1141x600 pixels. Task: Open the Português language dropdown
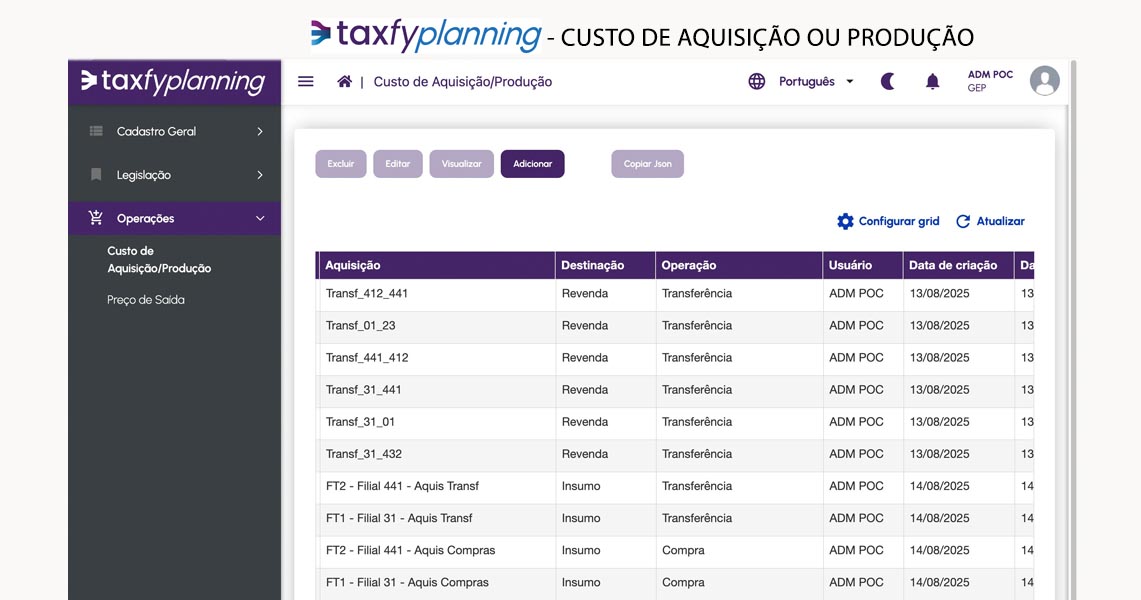(816, 82)
